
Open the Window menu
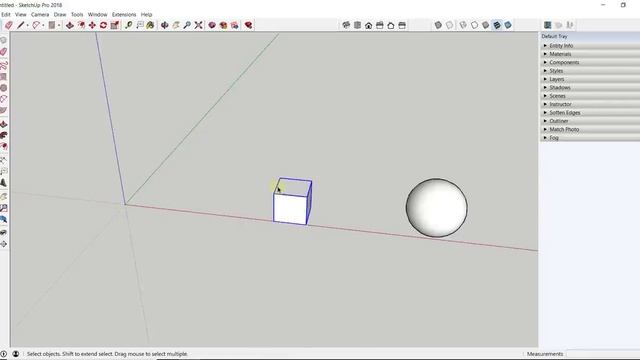click(x=98, y=15)
